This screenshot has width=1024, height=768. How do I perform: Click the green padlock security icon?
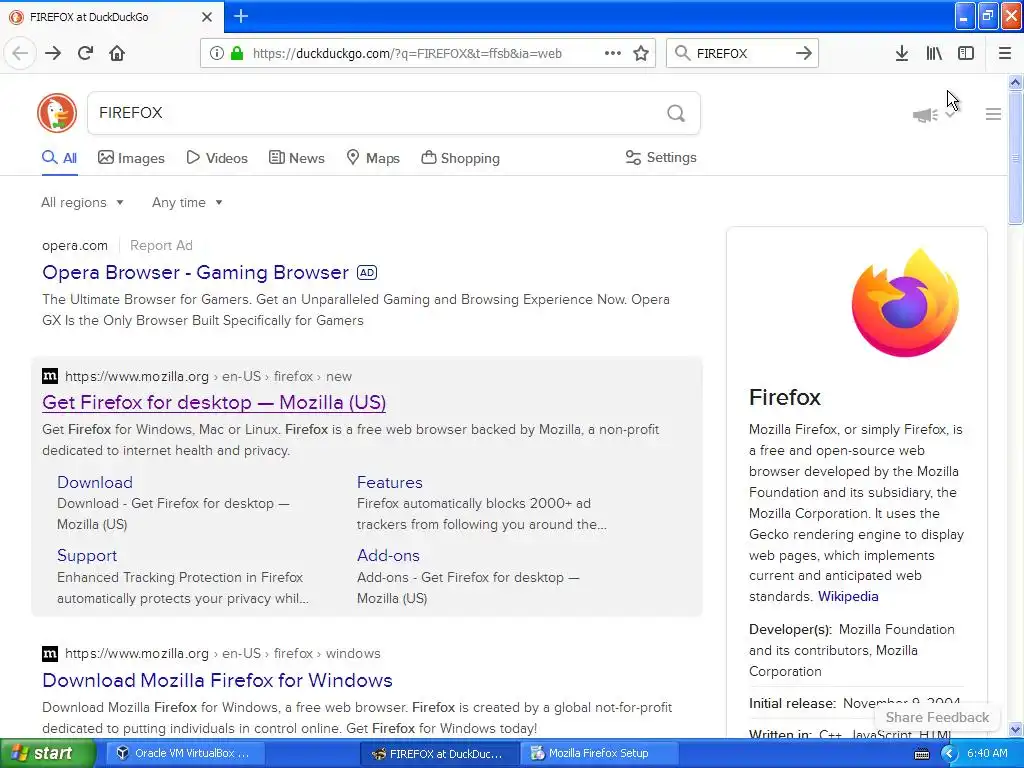click(237, 53)
